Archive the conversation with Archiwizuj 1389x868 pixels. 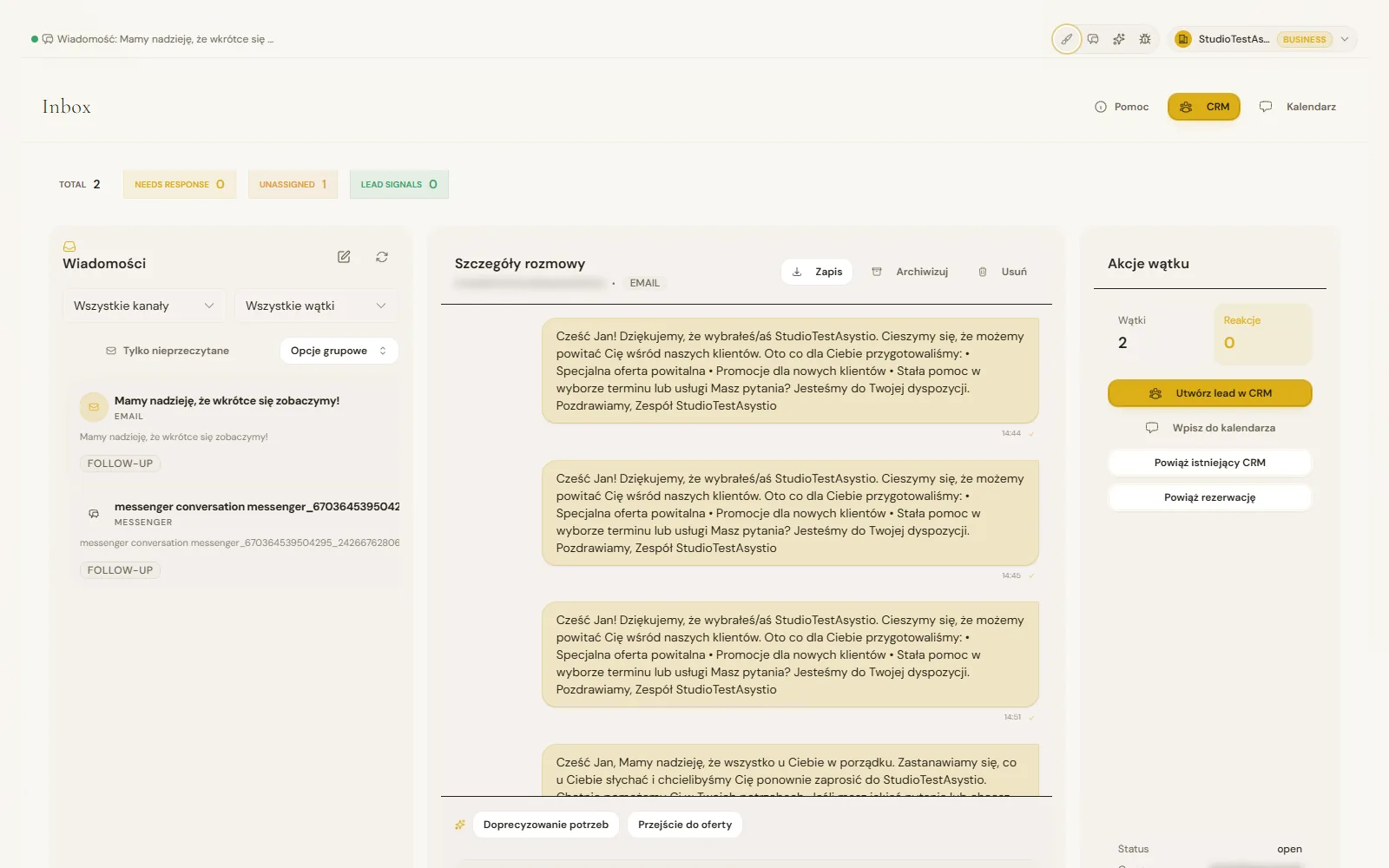pos(910,272)
